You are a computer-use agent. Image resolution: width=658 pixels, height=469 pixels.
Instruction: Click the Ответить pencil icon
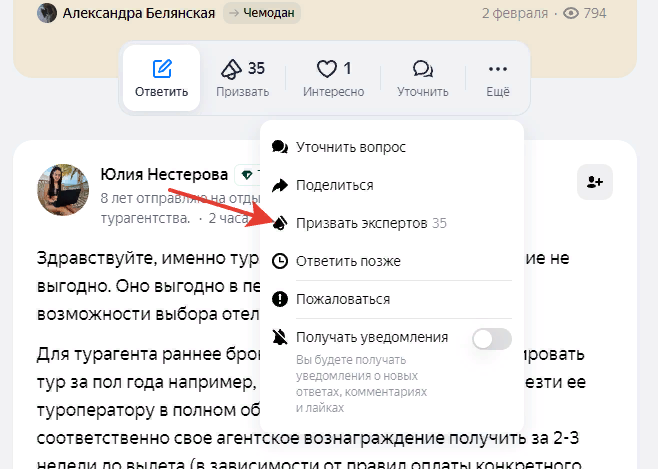(x=162, y=69)
